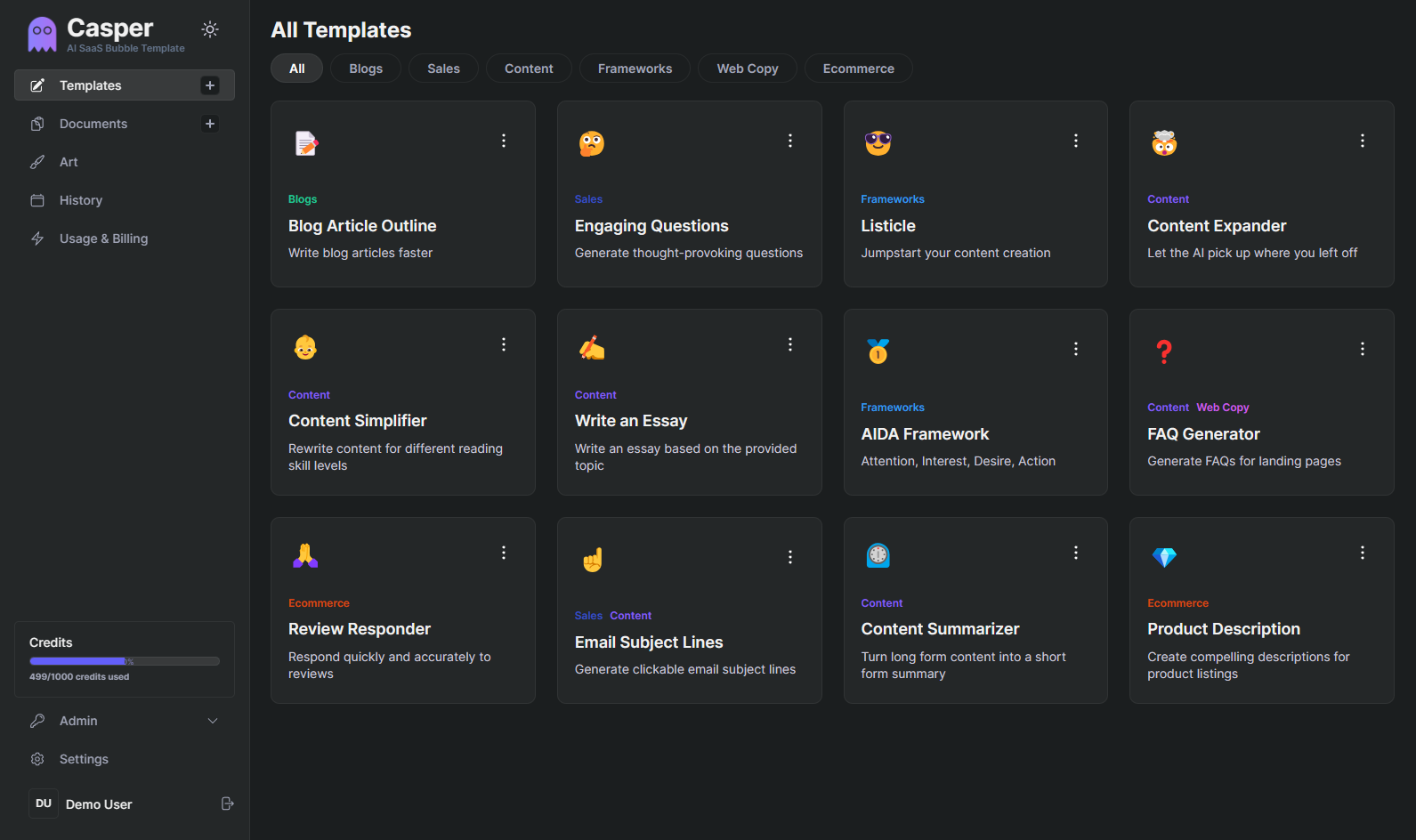Add a new document with the plus button

[210, 124]
